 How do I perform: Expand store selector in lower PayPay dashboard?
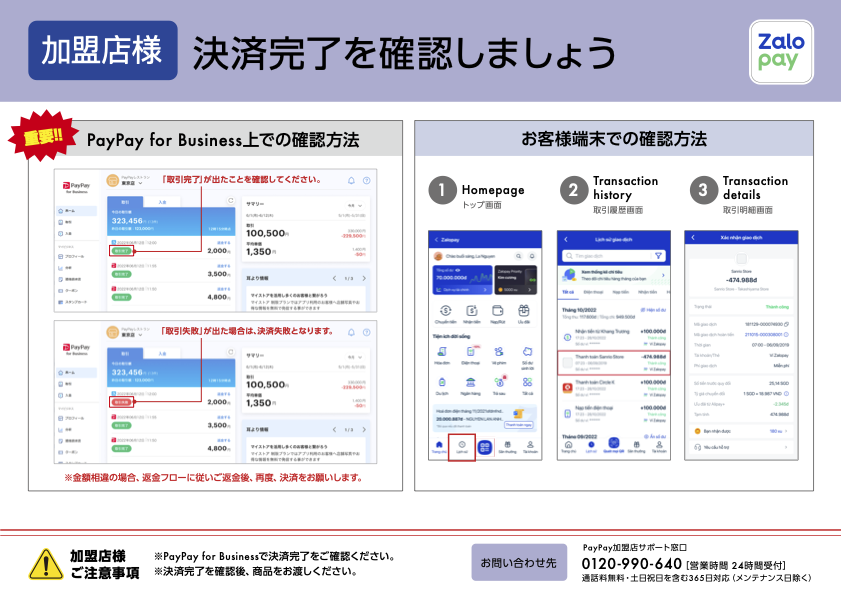pyautogui.click(x=141, y=335)
